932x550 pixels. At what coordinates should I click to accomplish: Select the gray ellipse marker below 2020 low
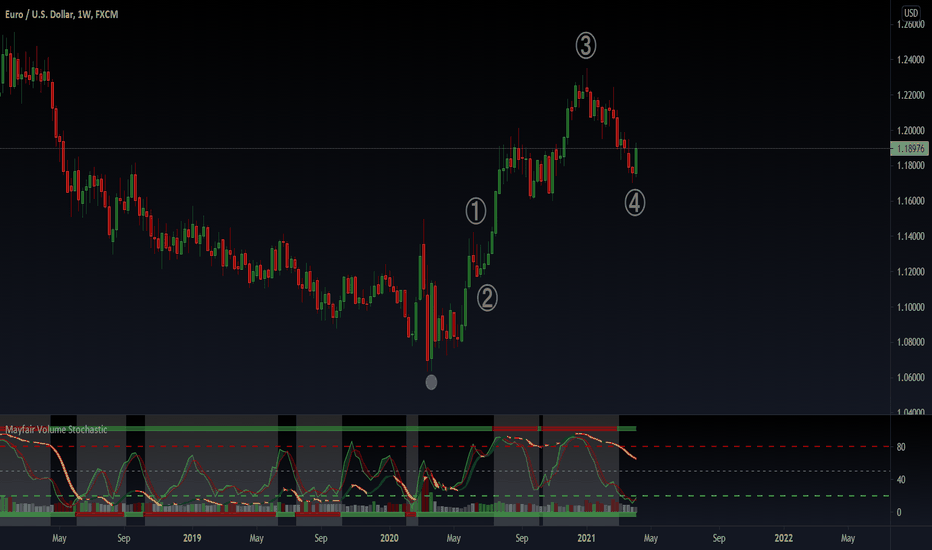(432, 382)
